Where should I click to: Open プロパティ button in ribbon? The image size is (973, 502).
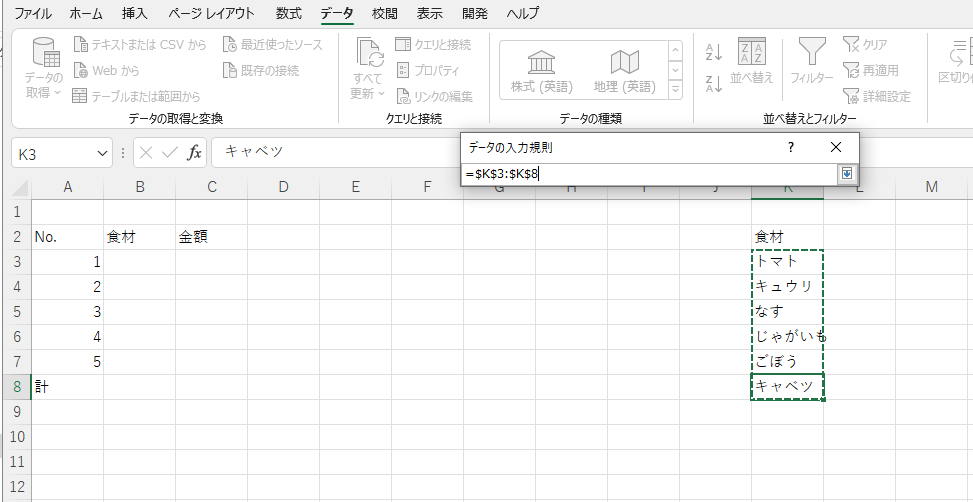coord(428,71)
